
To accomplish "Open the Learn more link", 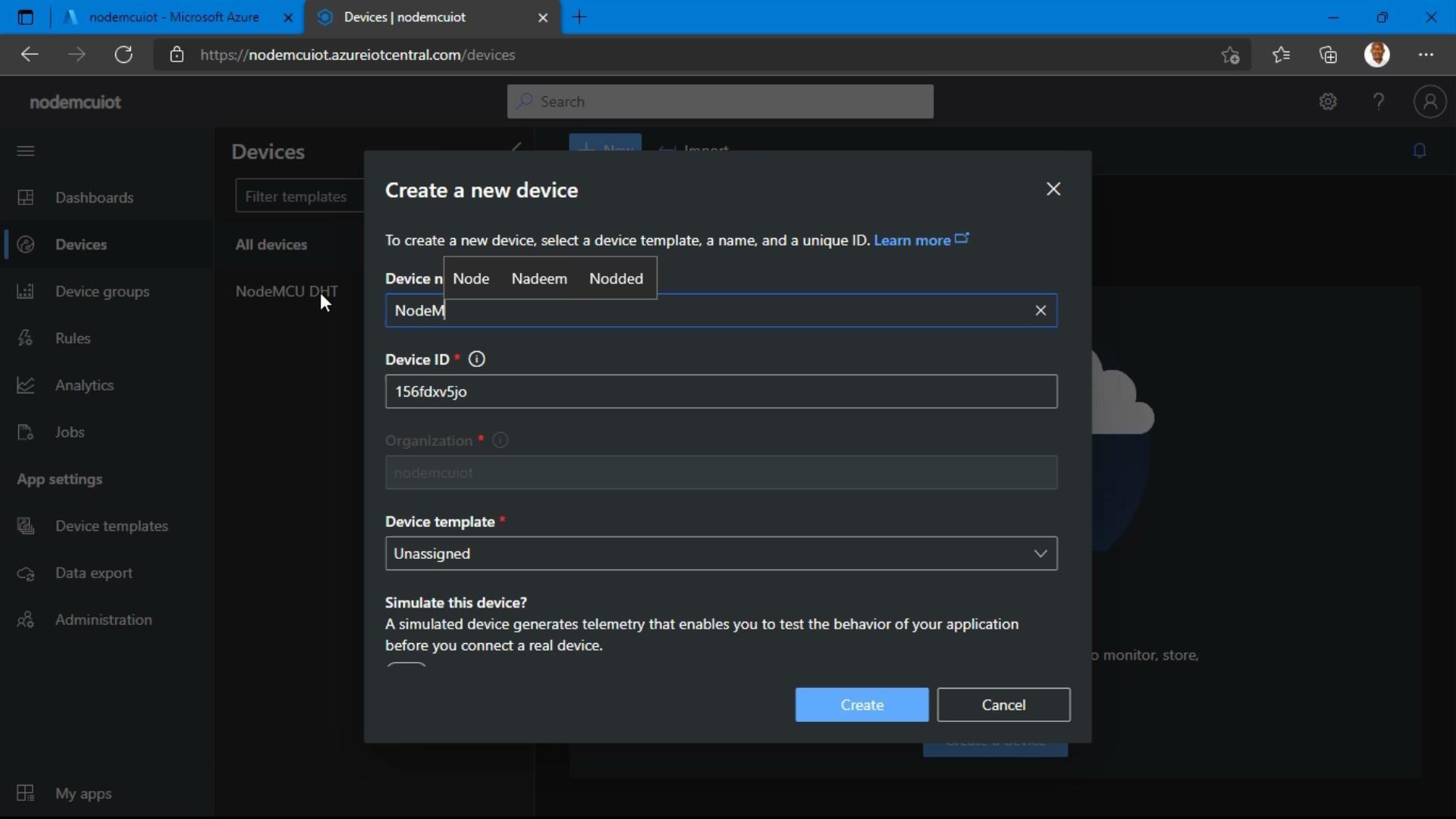I will tap(921, 240).
